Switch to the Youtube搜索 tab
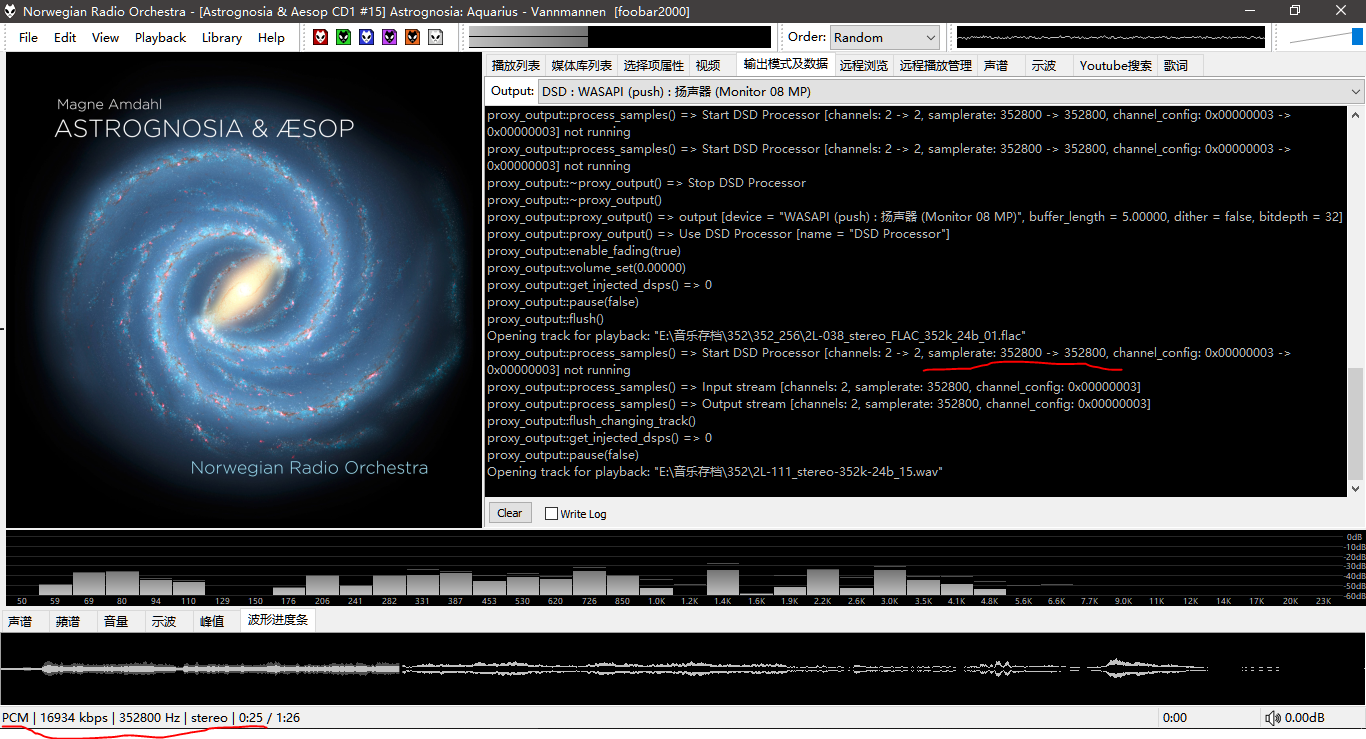The width and height of the screenshot is (1366, 739). [1115, 65]
